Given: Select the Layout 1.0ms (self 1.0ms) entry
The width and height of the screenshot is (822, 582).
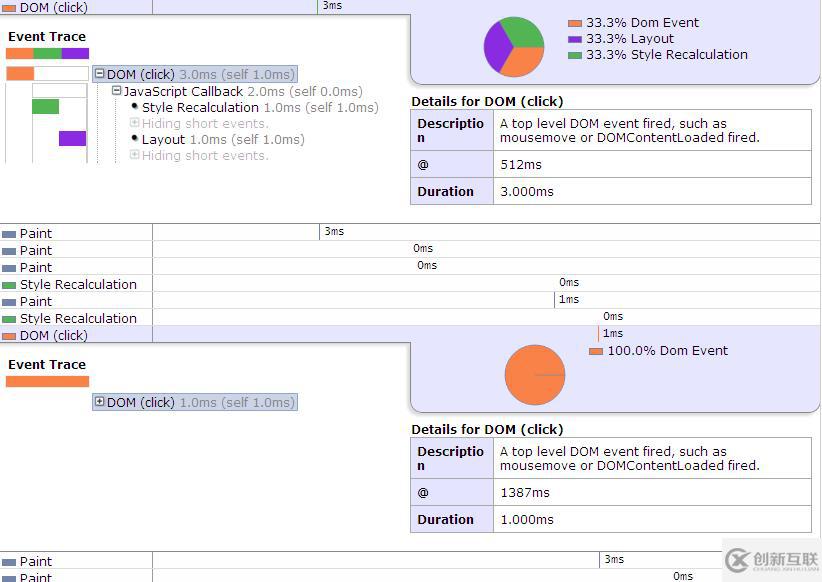Looking at the screenshot, I should pos(223,139).
